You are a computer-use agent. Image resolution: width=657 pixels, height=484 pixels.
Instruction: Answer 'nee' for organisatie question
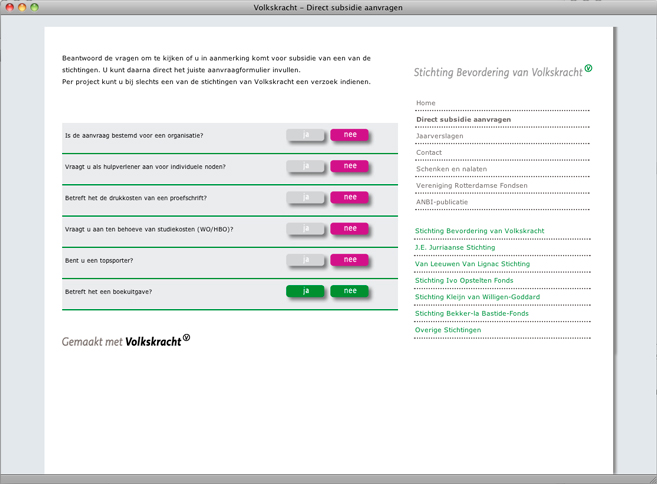[349, 135]
